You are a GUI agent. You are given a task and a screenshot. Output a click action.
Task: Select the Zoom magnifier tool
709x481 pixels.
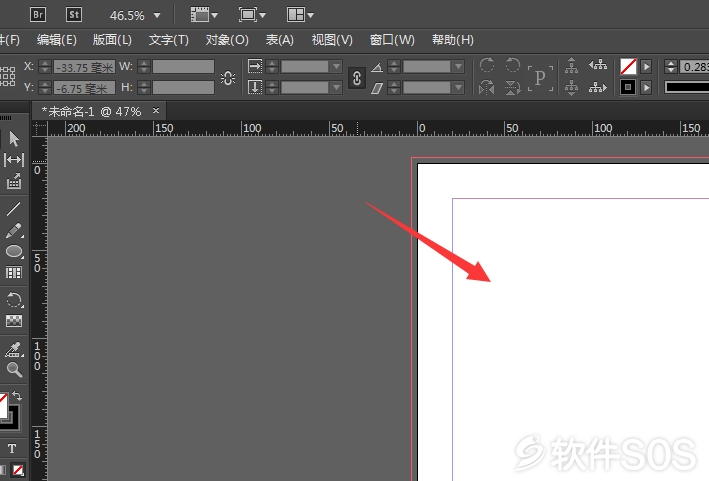pos(14,370)
